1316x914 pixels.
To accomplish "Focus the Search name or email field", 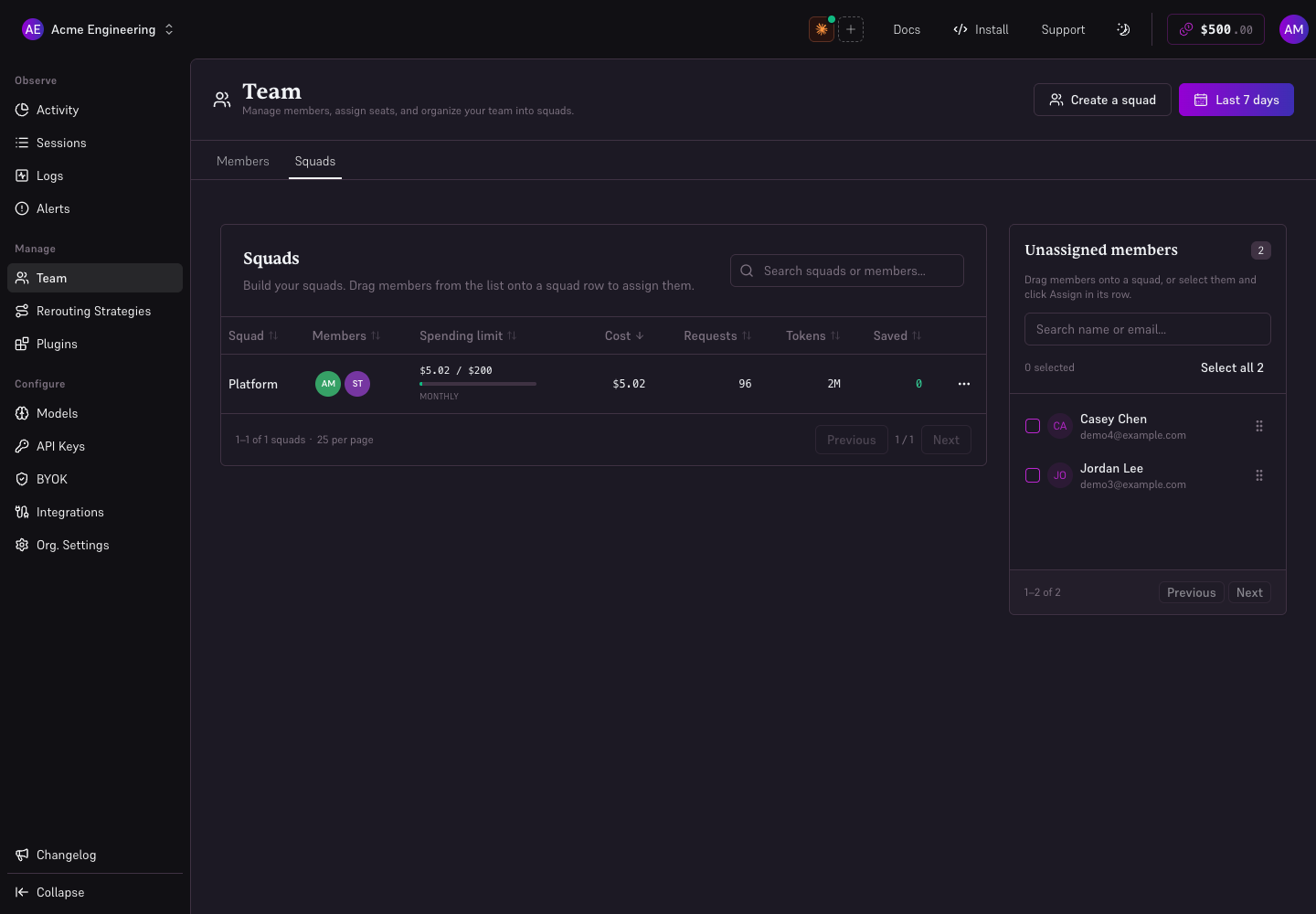I will coord(1148,329).
